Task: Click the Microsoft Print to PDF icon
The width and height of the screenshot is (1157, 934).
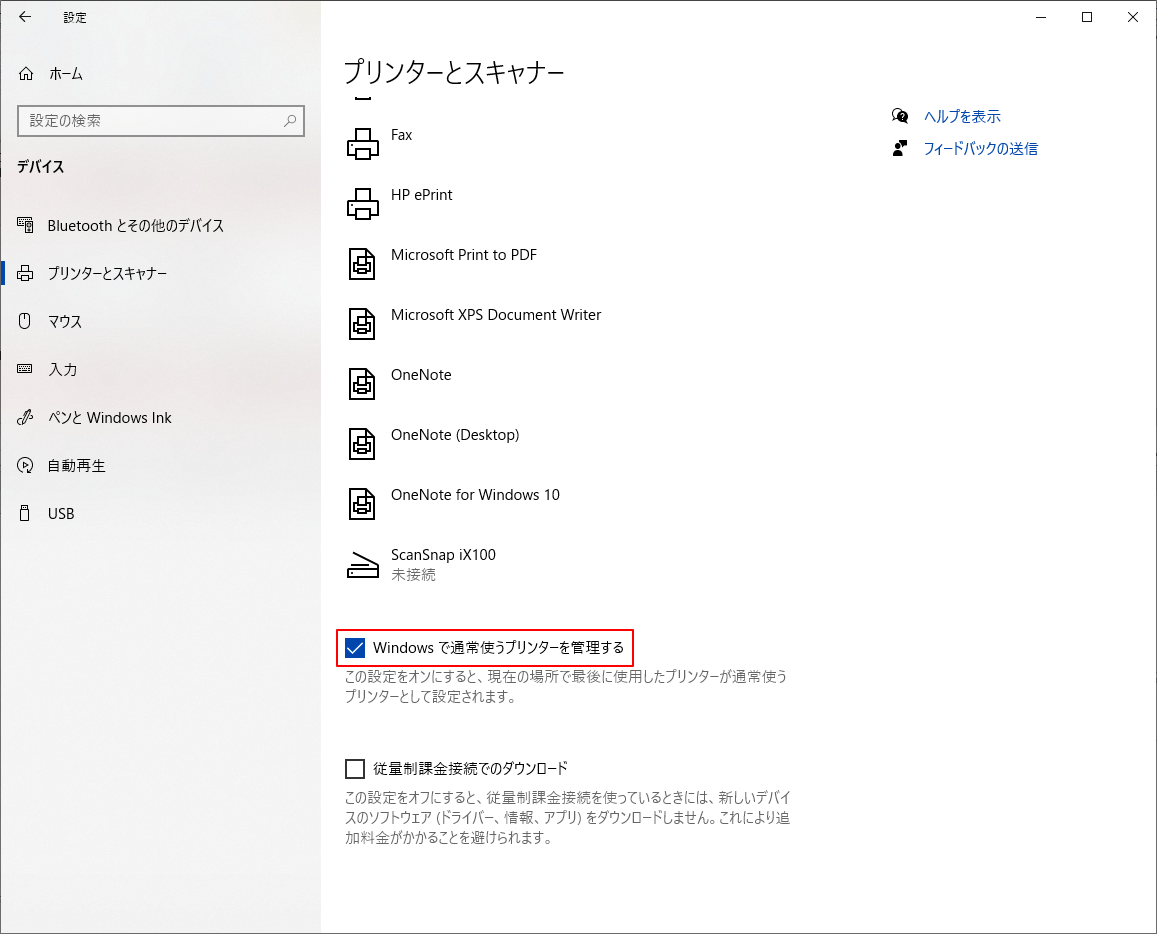Action: 362,263
